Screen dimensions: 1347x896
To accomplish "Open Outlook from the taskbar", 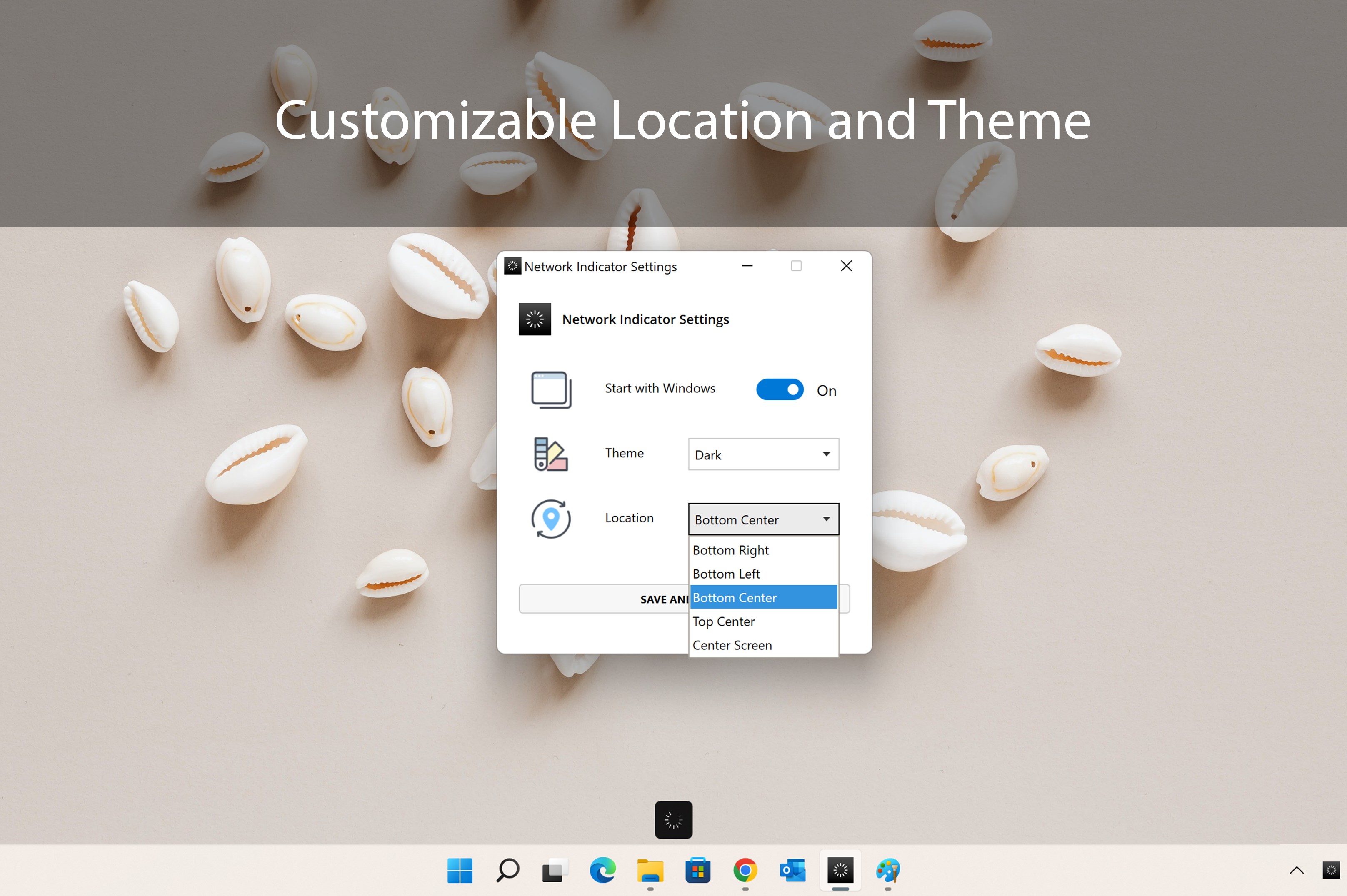I will [792, 870].
